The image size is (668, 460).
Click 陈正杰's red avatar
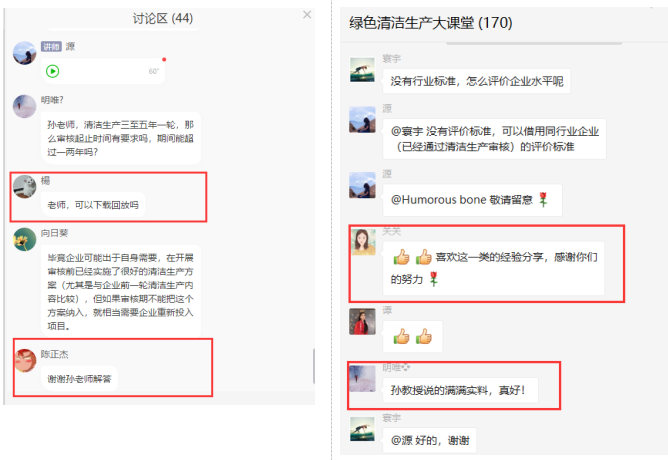coord(26,360)
